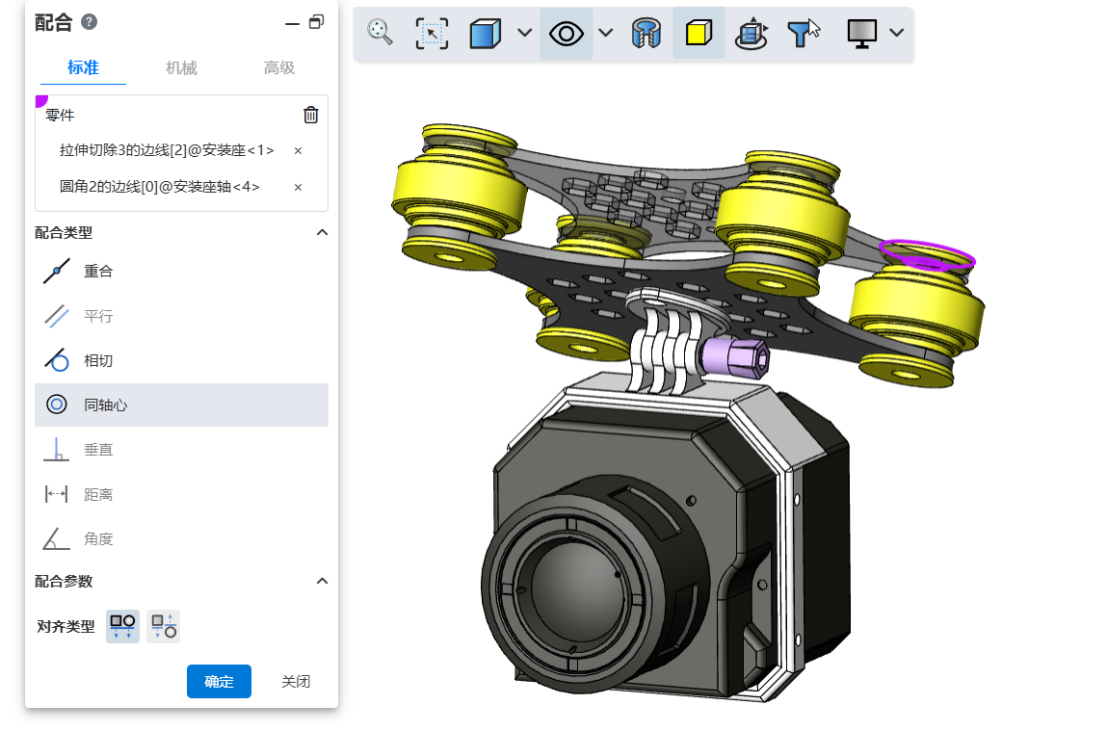This screenshot has width=1107, height=732.
Task: Choose the 相切 tangent mate type
Action: point(181,361)
